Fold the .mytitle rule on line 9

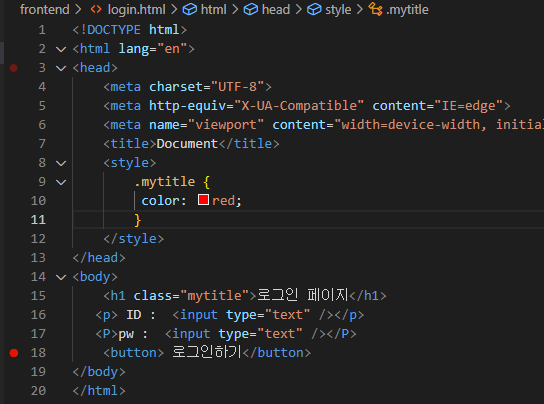click(61, 182)
